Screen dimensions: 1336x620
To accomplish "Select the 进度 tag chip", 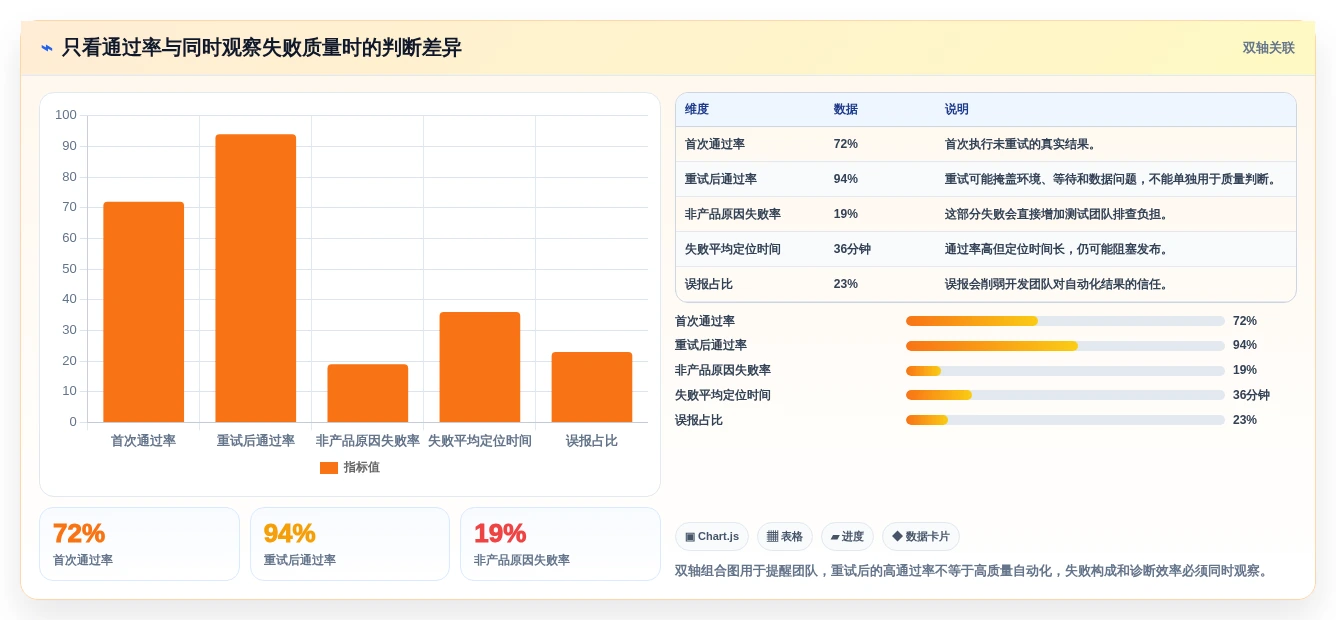I will coord(847,537).
